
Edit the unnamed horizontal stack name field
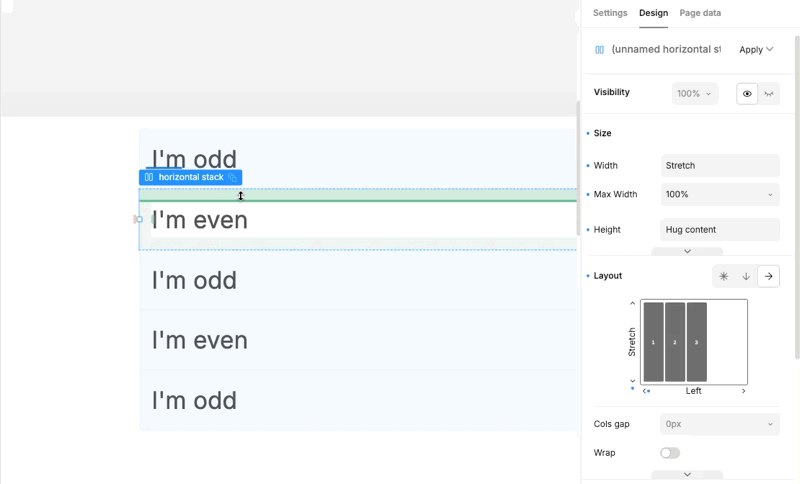pyautogui.click(x=666, y=49)
